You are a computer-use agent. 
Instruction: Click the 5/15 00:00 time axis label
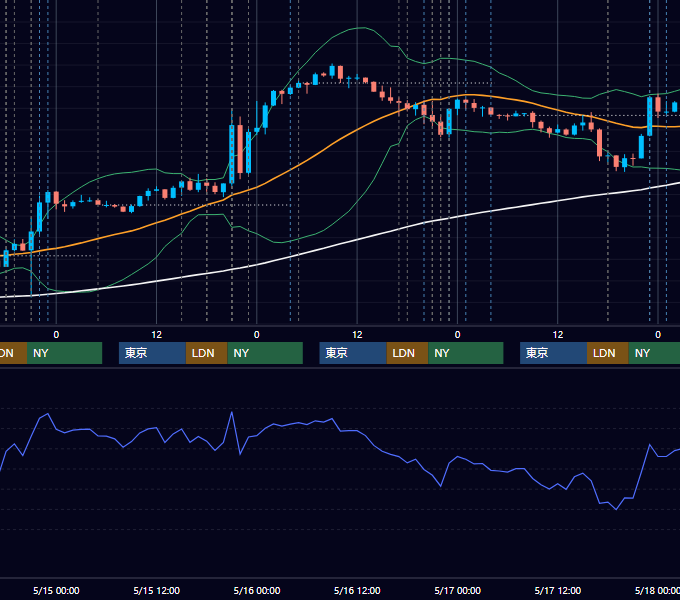[56, 590]
